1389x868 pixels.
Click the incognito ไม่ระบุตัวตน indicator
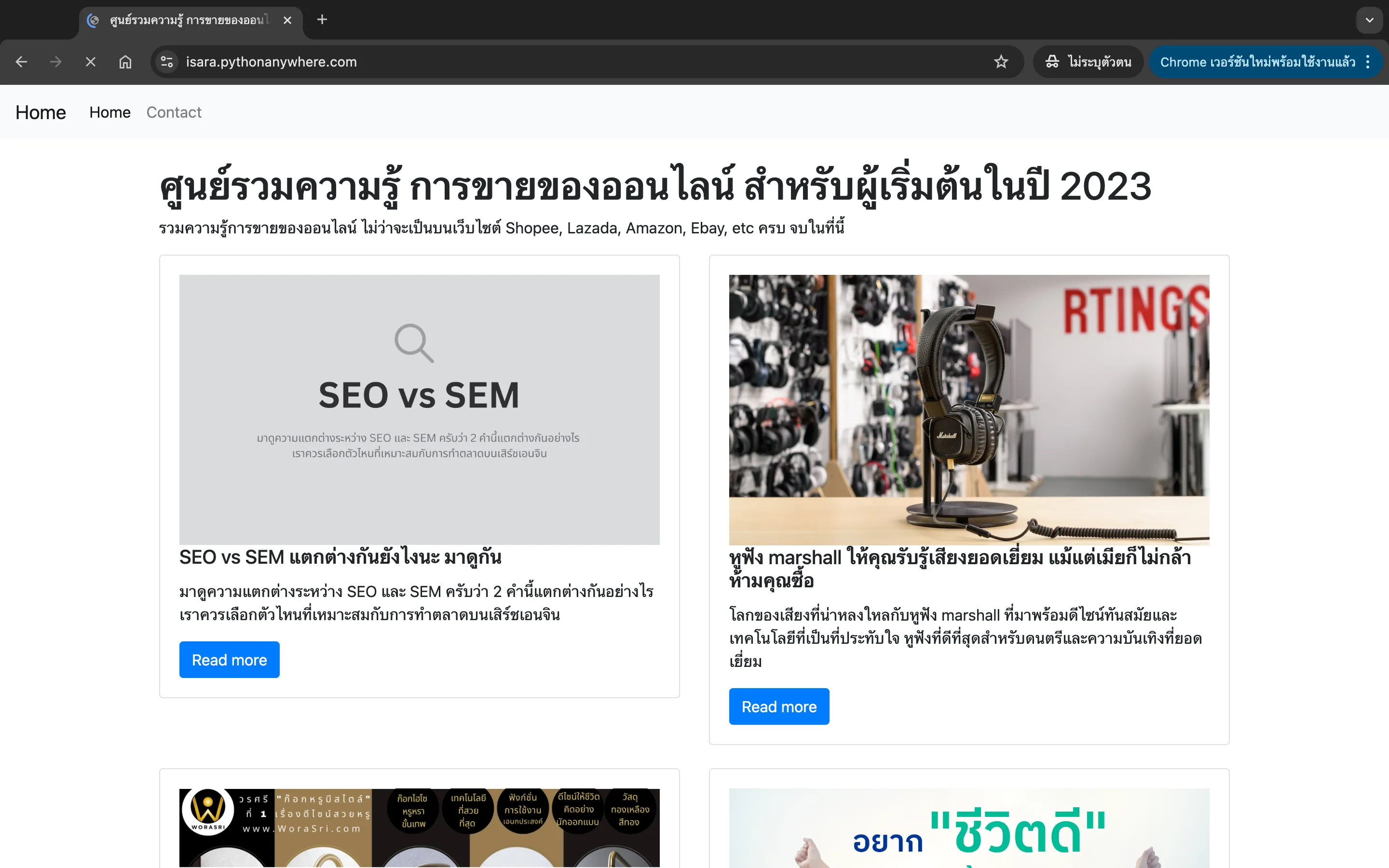[x=1088, y=62]
